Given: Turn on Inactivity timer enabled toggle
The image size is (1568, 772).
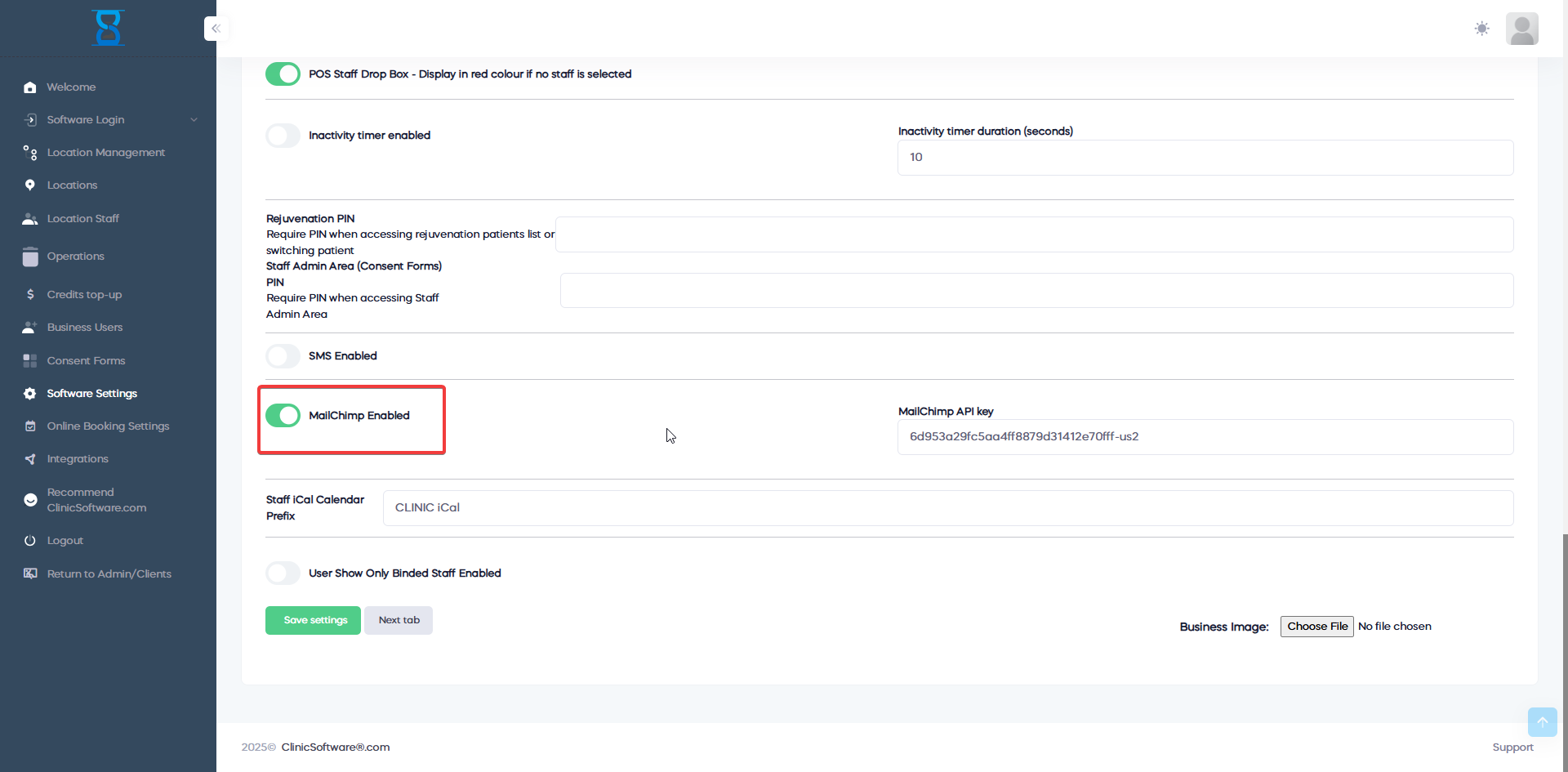Looking at the screenshot, I should pos(283,136).
